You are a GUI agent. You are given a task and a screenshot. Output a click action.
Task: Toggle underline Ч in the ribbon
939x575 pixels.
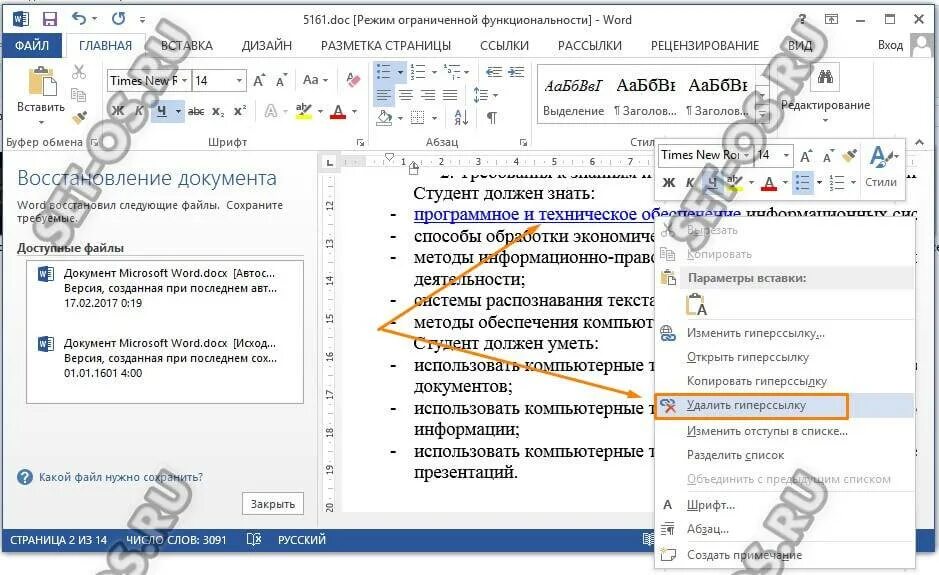click(x=162, y=111)
